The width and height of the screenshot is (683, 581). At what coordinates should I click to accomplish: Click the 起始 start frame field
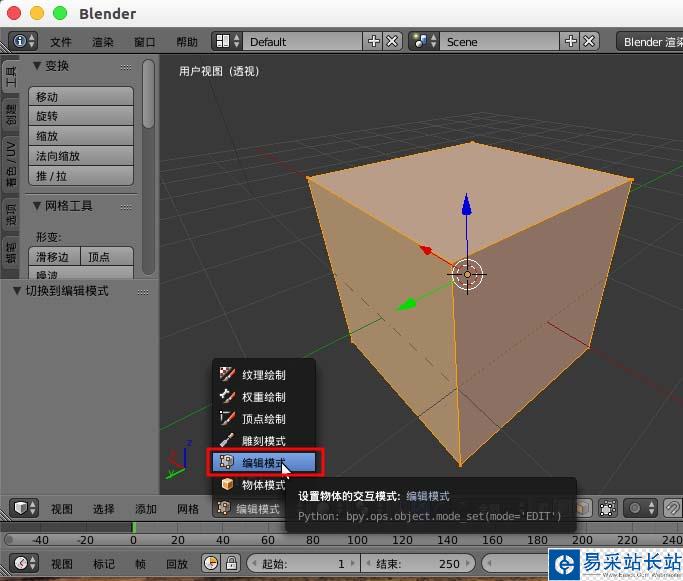click(x=303, y=564)
